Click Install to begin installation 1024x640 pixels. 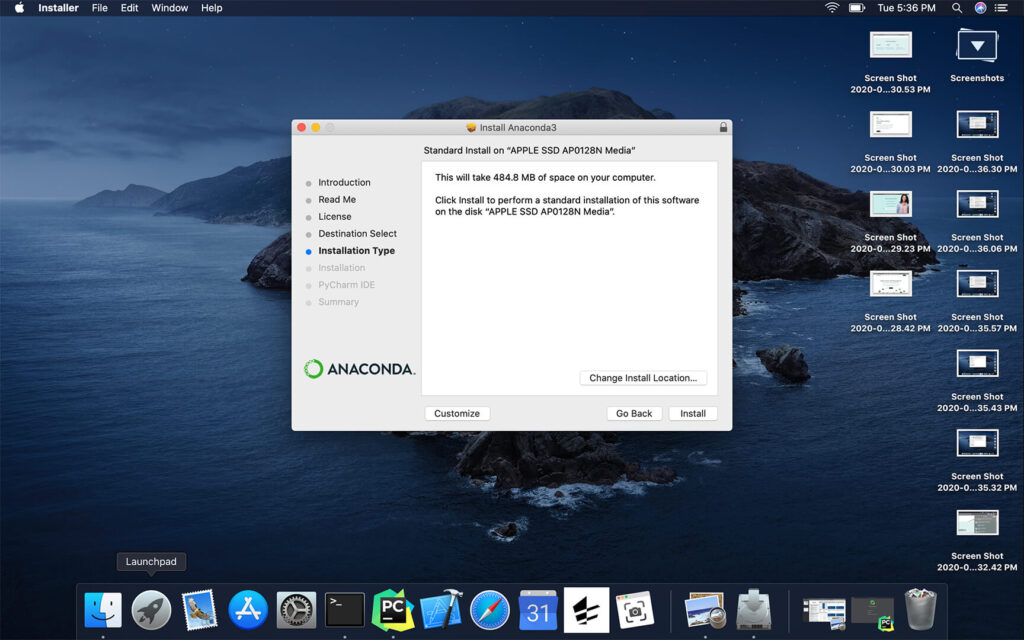[693, 413]
